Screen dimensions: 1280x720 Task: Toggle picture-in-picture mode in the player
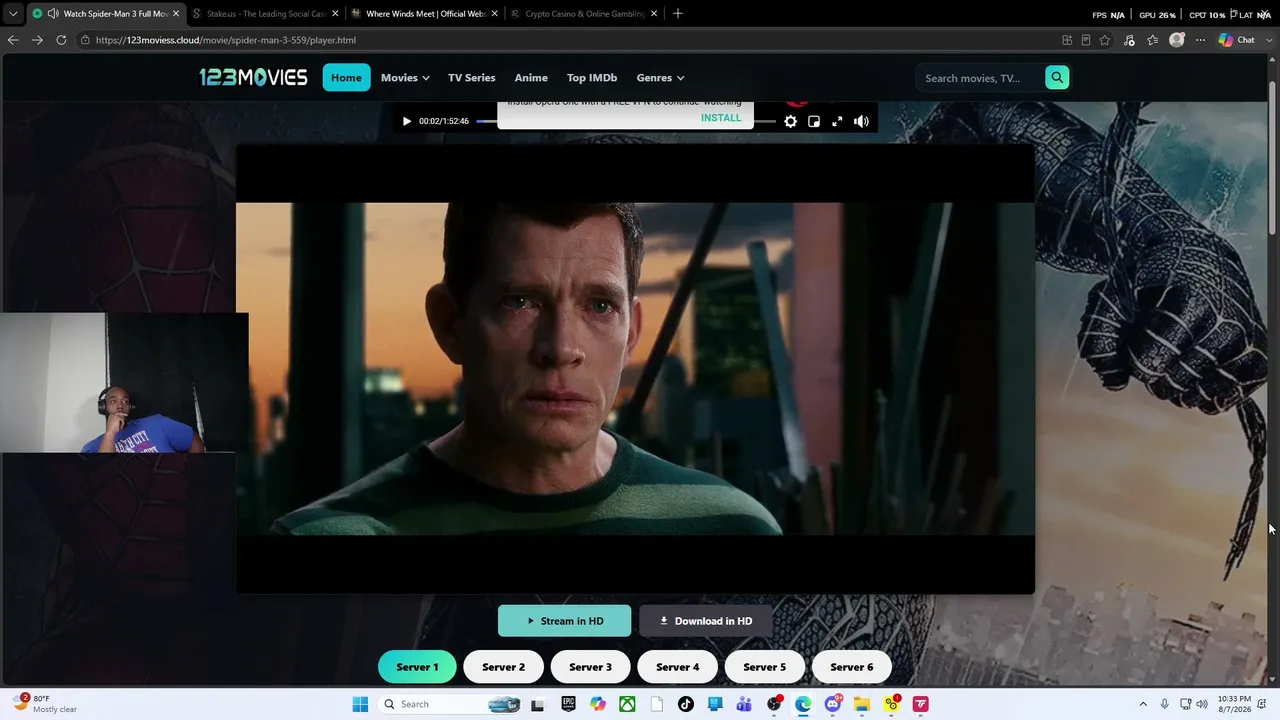814,121
